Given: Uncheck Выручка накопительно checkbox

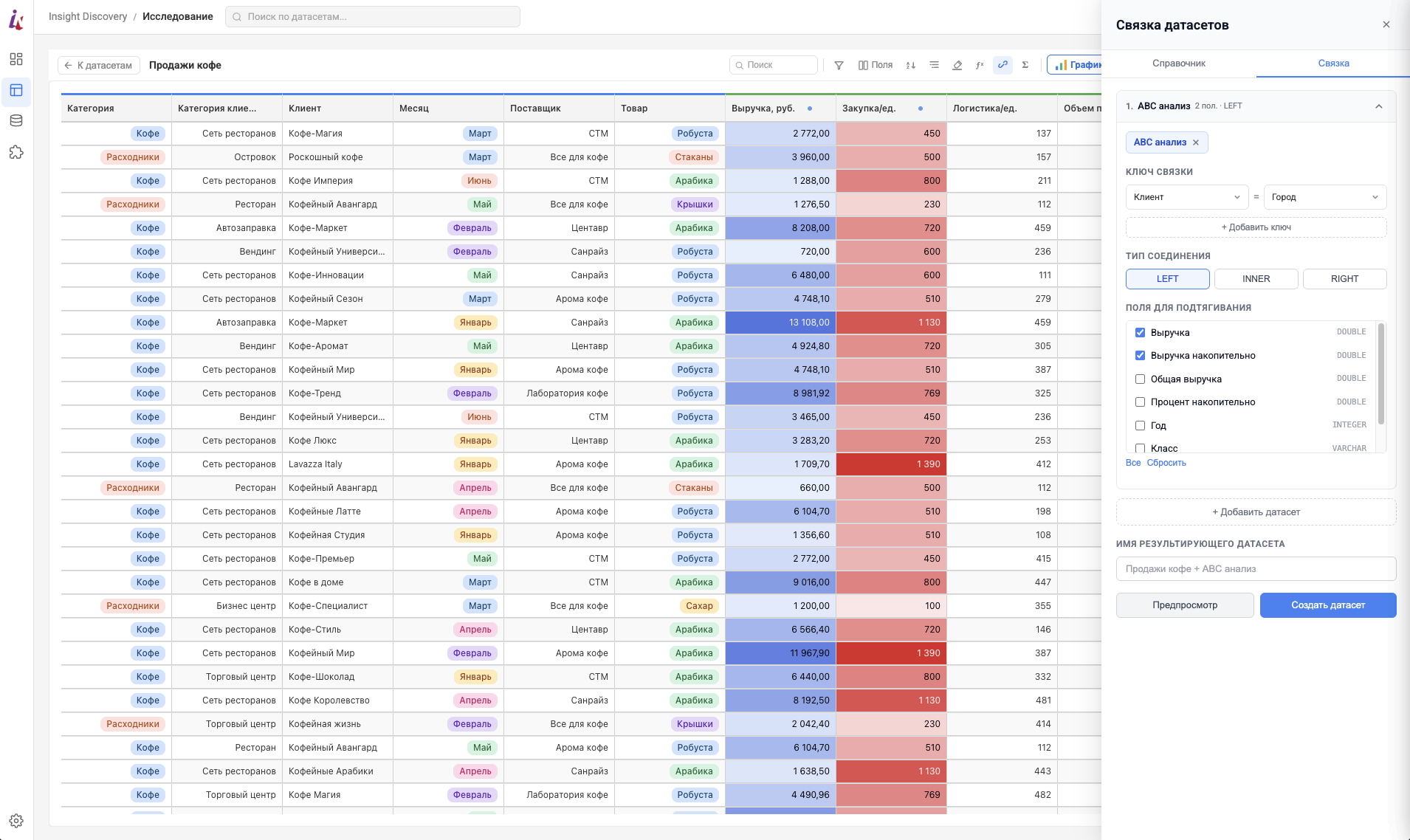Looking at the screenshot, I should pyautogui.click(x=1140, y=356).
